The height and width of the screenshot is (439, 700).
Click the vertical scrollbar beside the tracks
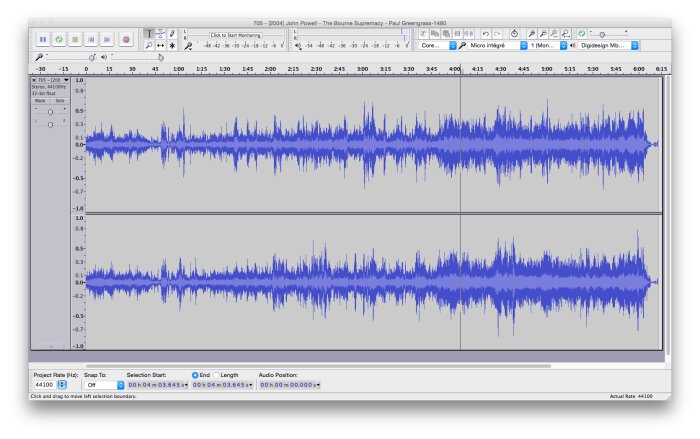coord(667,215)
